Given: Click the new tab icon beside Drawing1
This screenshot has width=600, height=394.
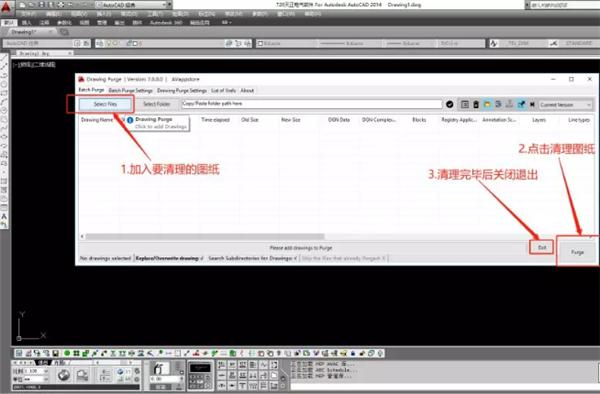Looking at the screenshot, I should click(x=64, y=32).
